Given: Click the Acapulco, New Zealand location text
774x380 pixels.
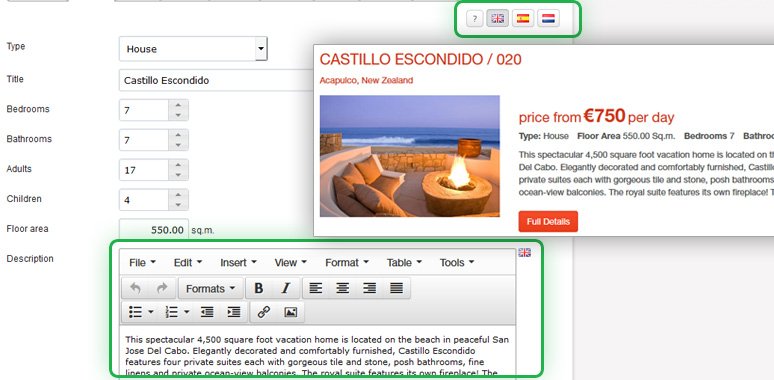Looking at the screenshot, I should pyautogui.click(x=366, y=80).
